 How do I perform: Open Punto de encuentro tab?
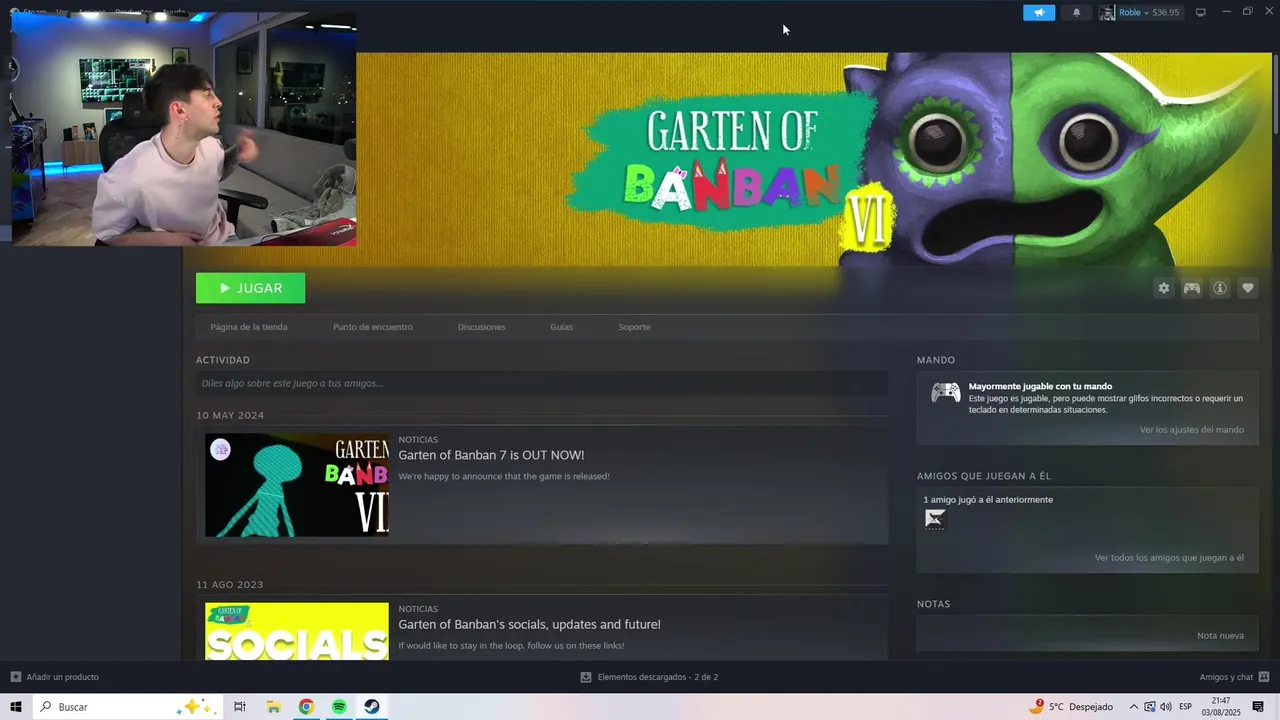pyautogui.click(x=373, y=327)
